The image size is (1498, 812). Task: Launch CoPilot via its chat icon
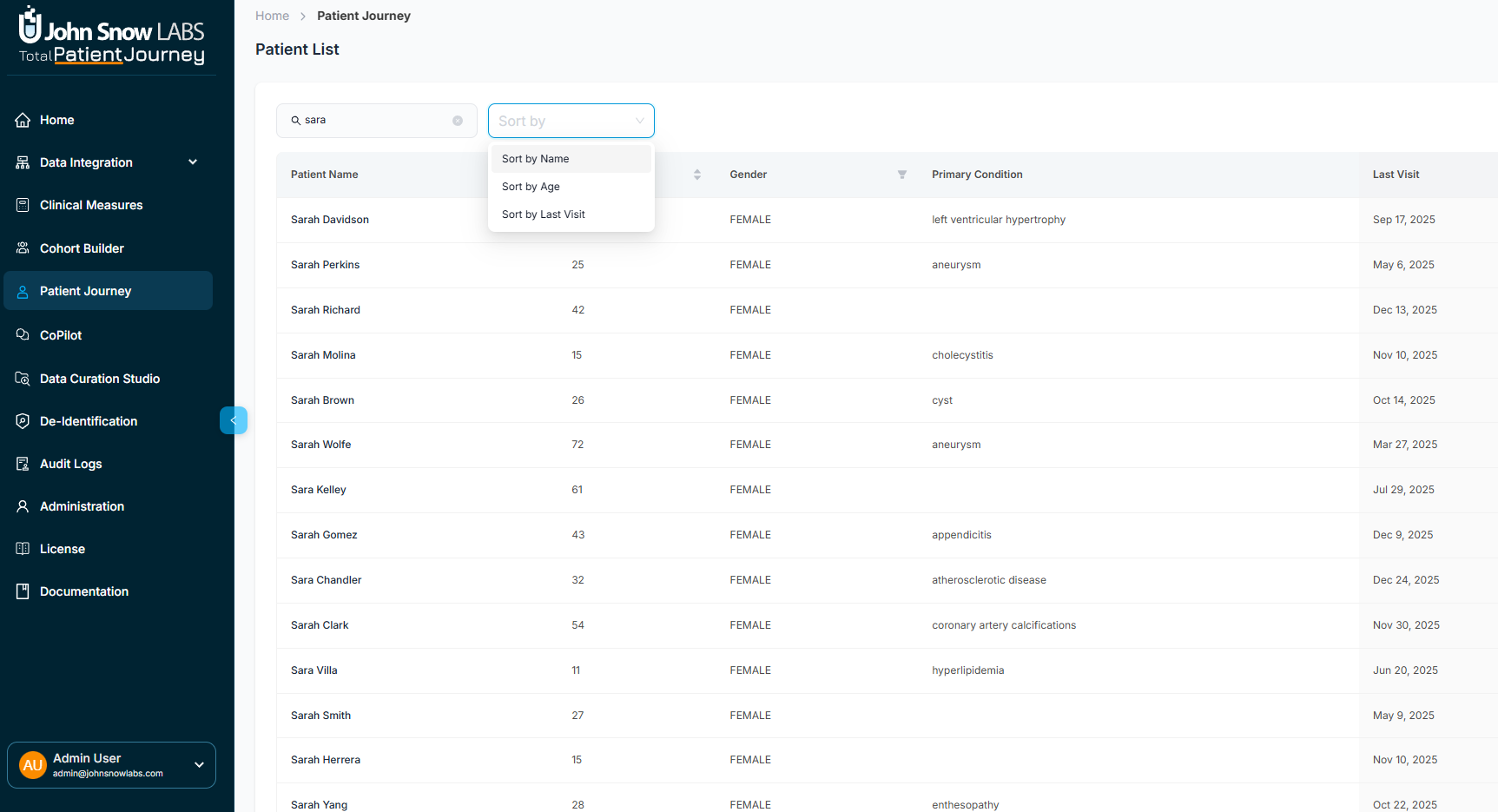(x=23, y=334)
